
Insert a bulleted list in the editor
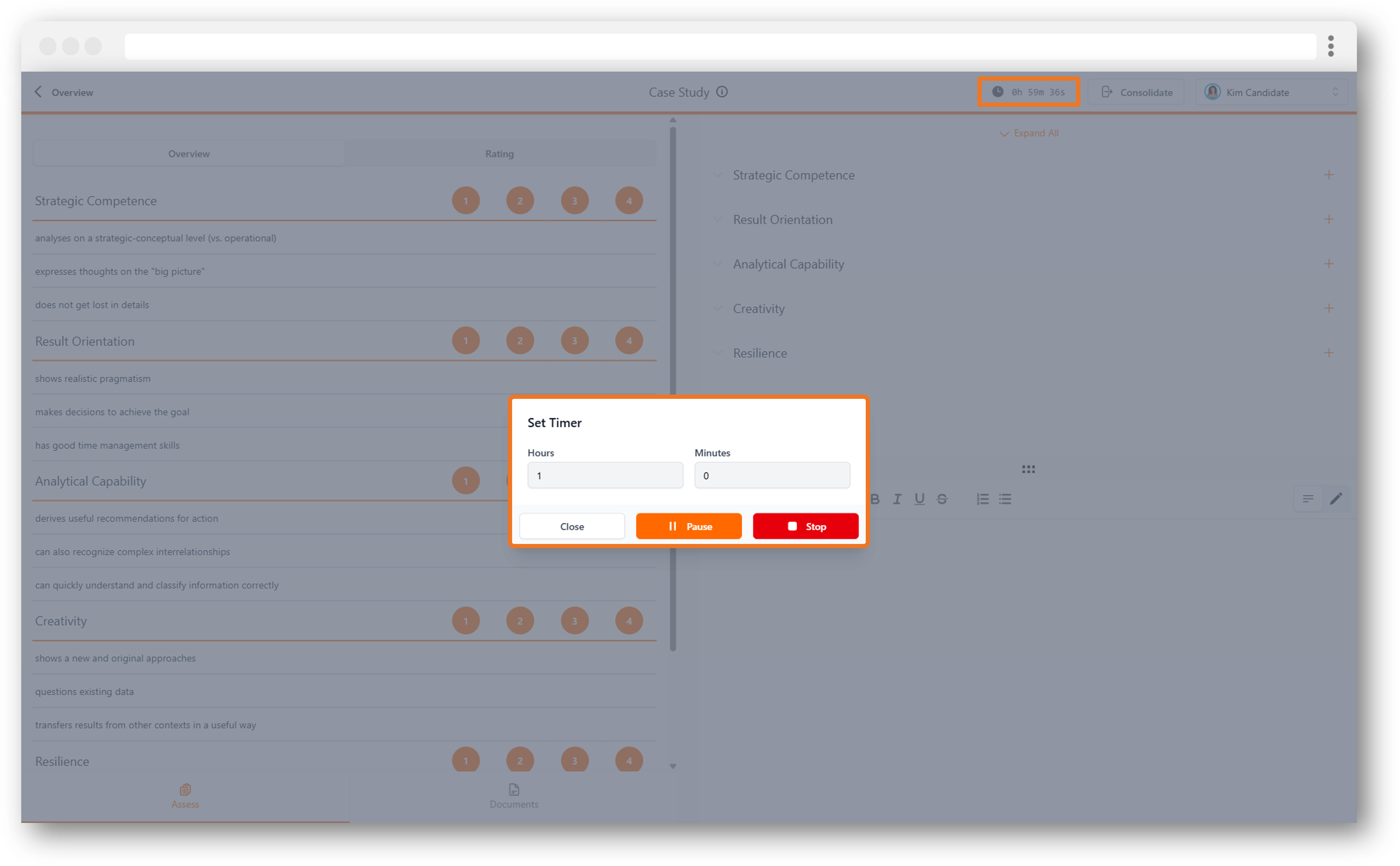tap(1005, 499)
